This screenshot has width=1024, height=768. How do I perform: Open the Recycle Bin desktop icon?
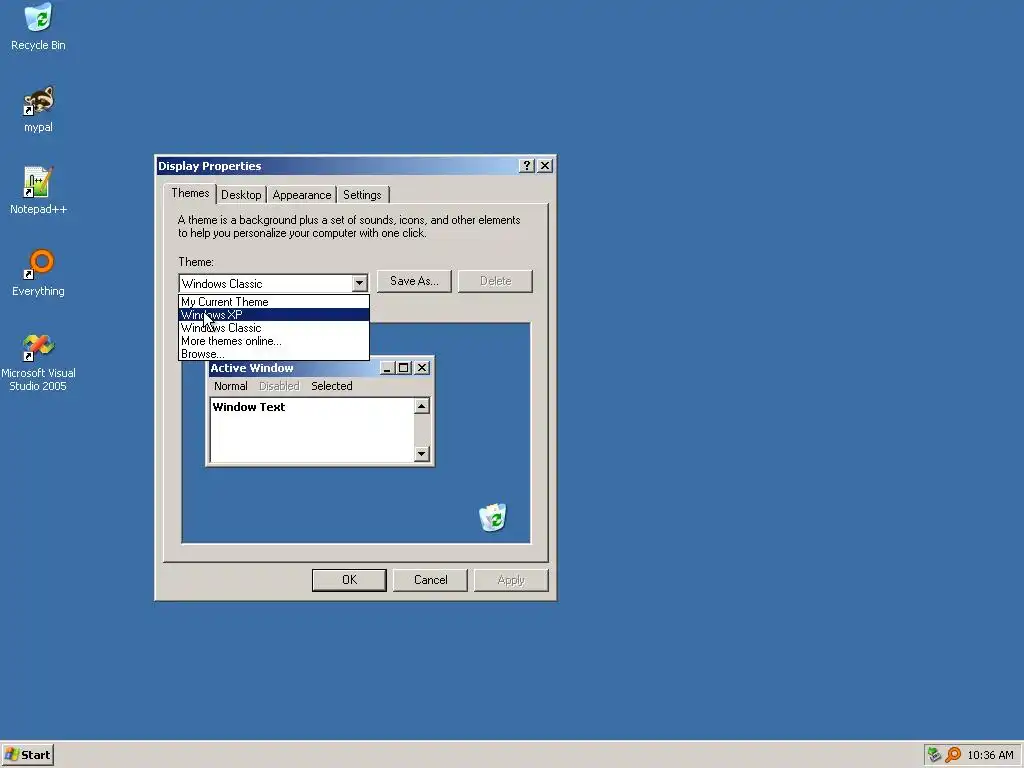click(38, 27)
